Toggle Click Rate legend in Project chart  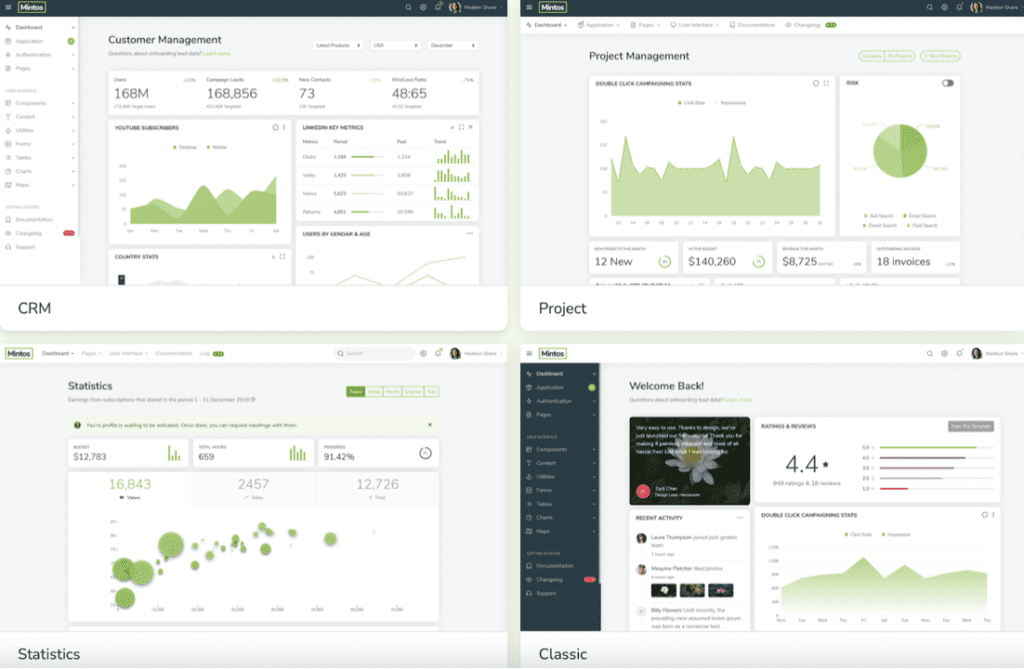tap(692, 103)
